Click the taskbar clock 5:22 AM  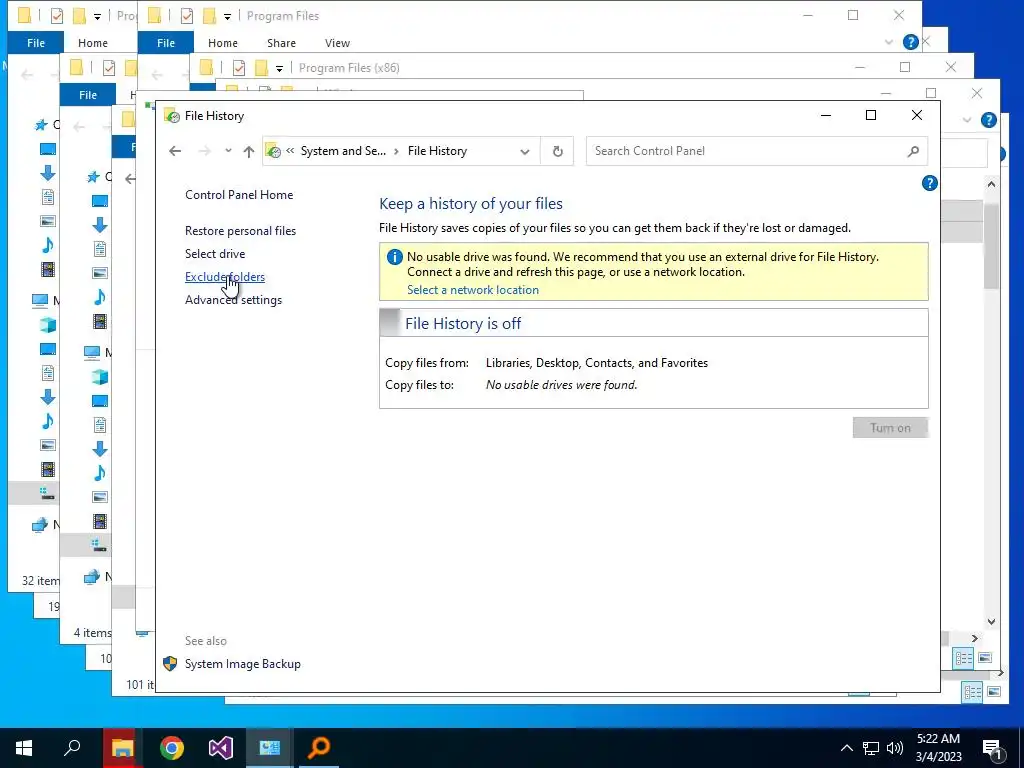pos(938,739)
